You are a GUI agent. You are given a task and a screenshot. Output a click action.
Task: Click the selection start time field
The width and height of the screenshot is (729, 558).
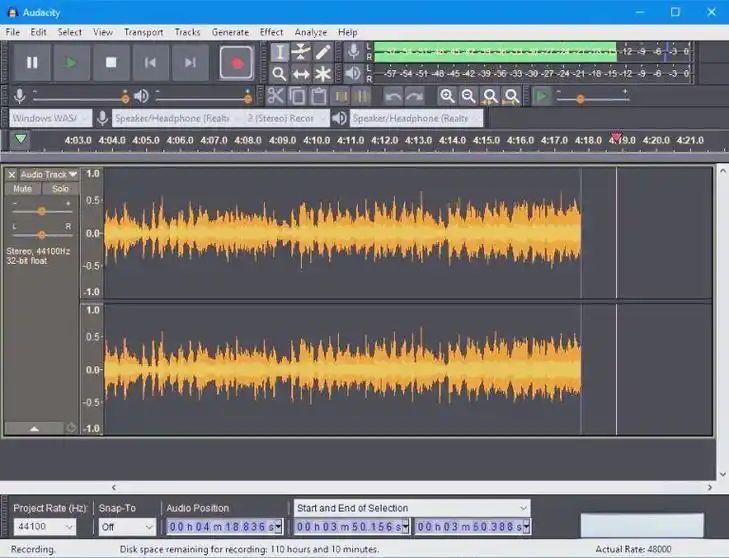pyautogui.click(x=352, y=526)
